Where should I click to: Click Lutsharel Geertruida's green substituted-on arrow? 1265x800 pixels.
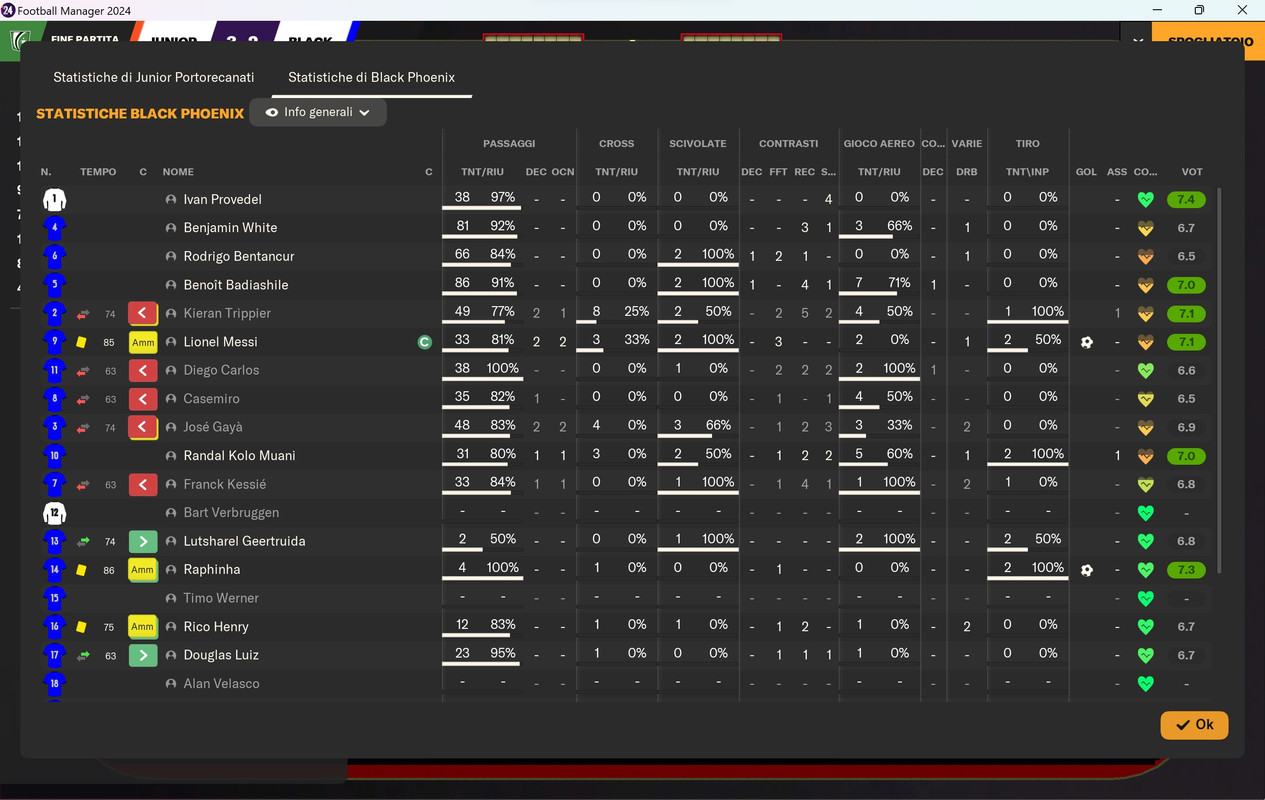coord(143,542)
